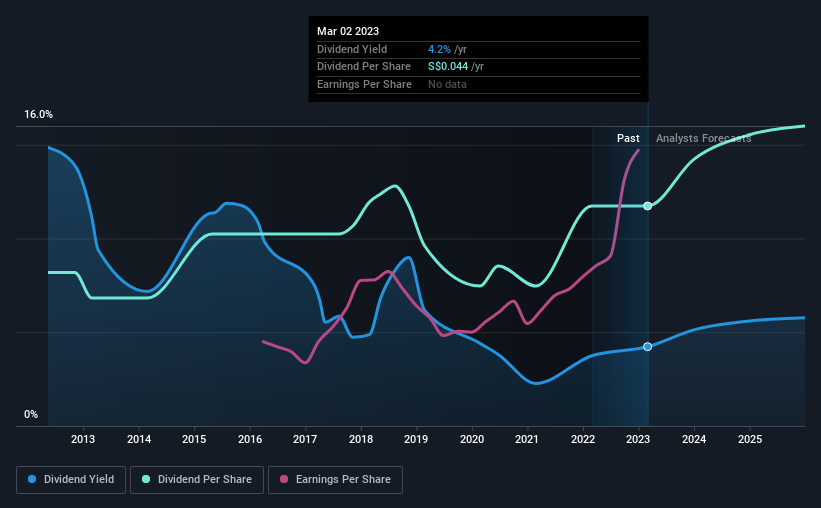Image resolution: width=821 pixels, height=508 pixels.
Task: Click the 2016 x-axis year label
Action: [x=250, y=439]
